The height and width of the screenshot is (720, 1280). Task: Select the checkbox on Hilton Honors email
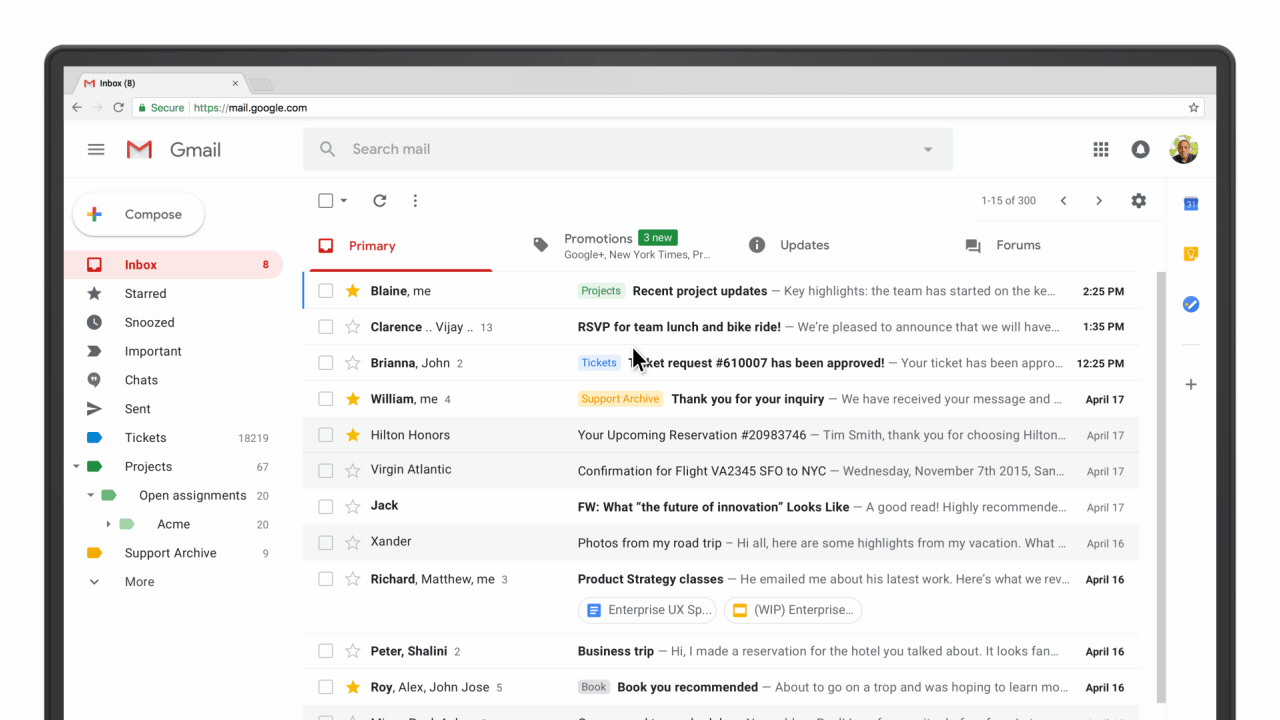pos(325,434)
